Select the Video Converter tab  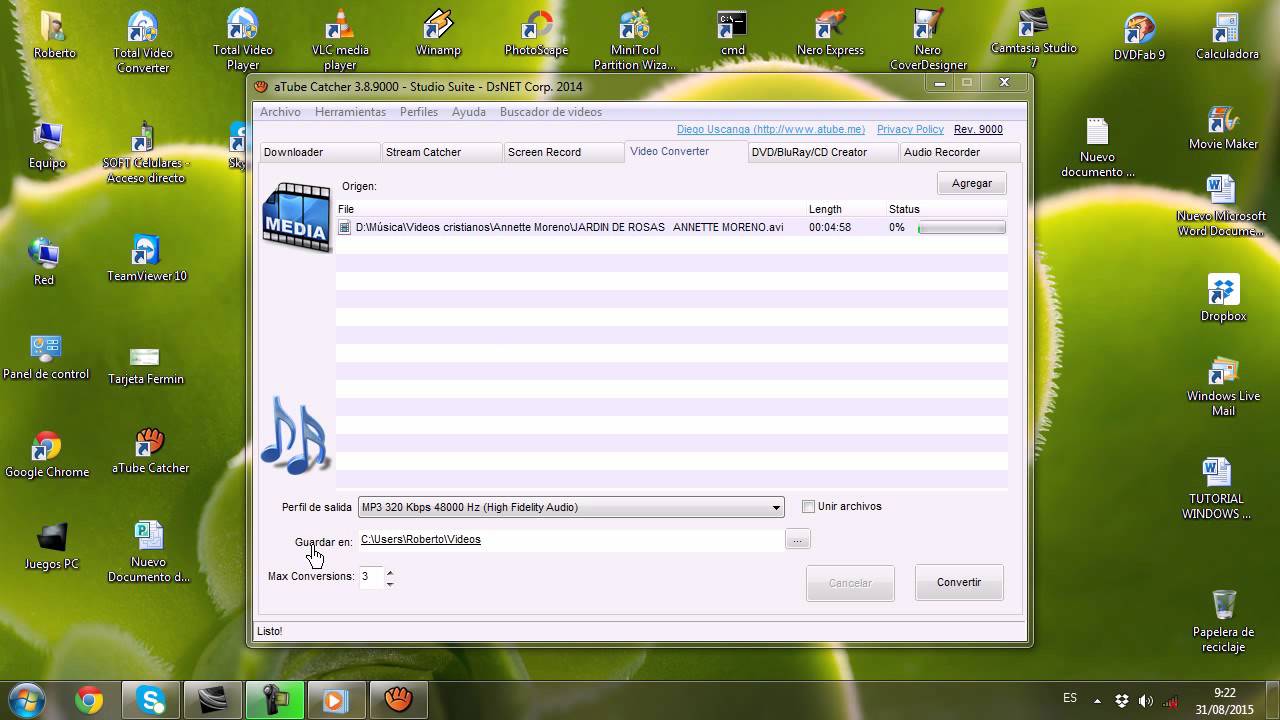coord(686,151)
